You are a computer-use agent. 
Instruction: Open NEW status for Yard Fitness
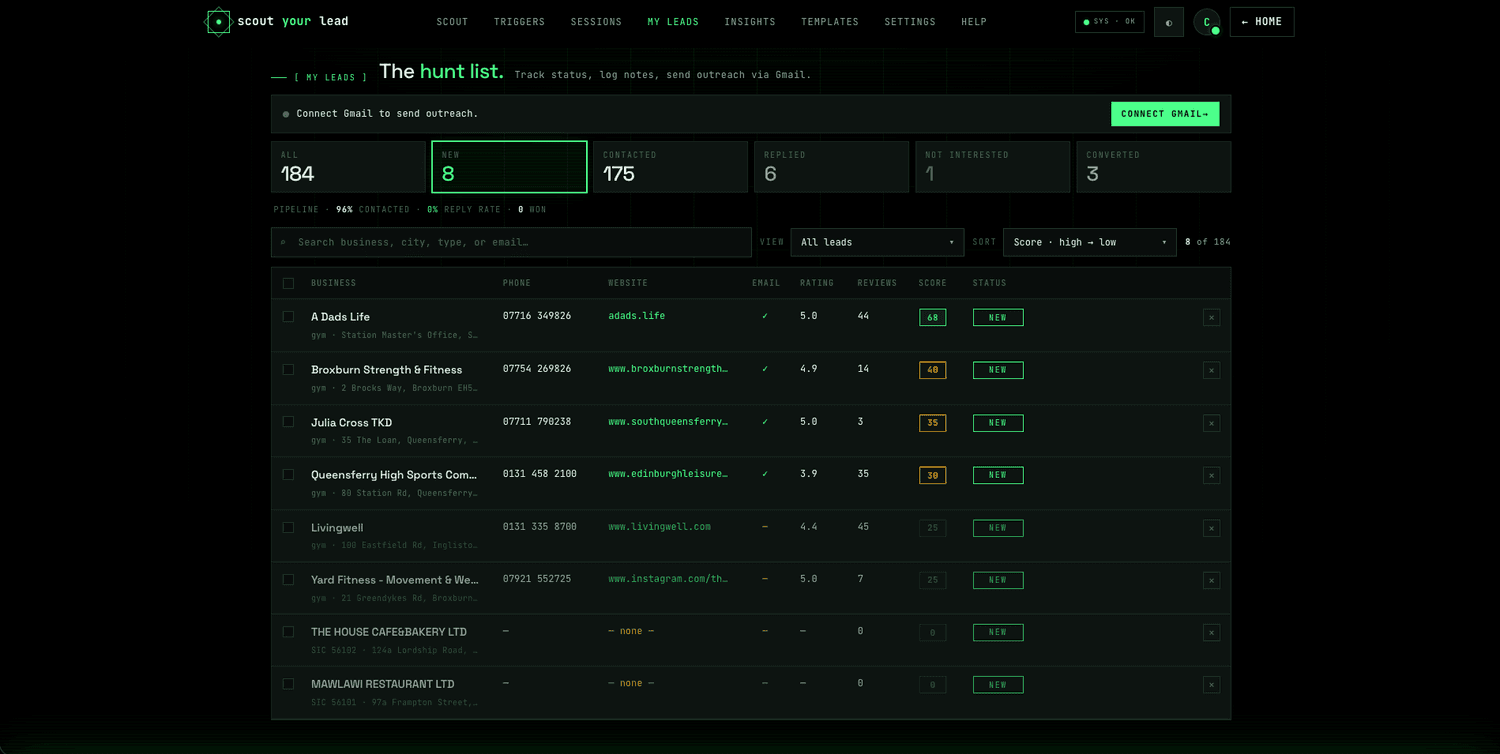tap(997, 580)
